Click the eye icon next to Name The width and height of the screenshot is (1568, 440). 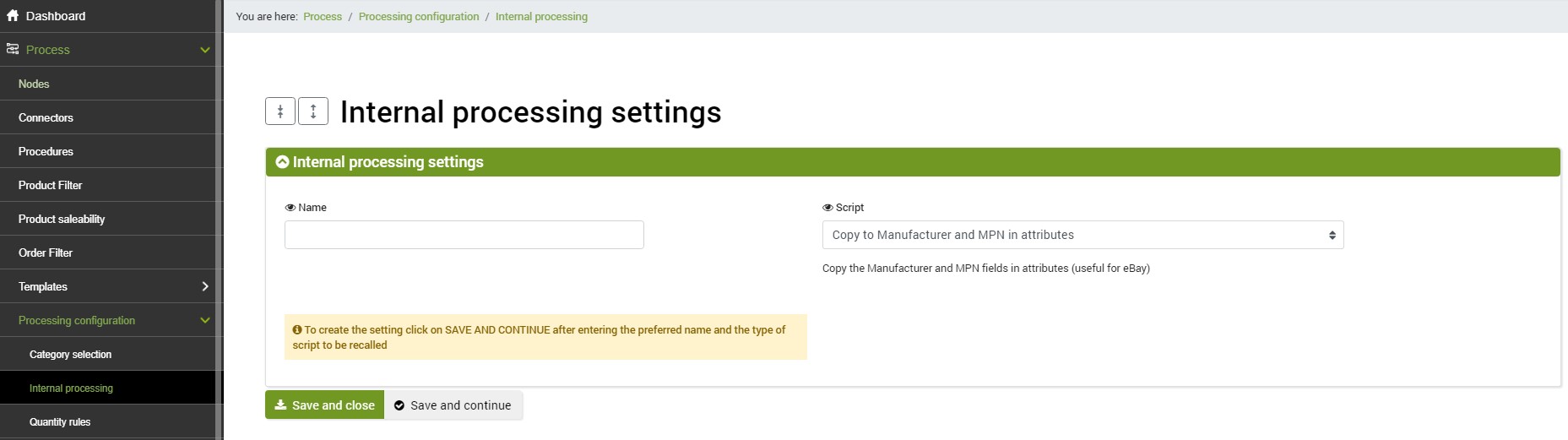click(x=290, y=208)
